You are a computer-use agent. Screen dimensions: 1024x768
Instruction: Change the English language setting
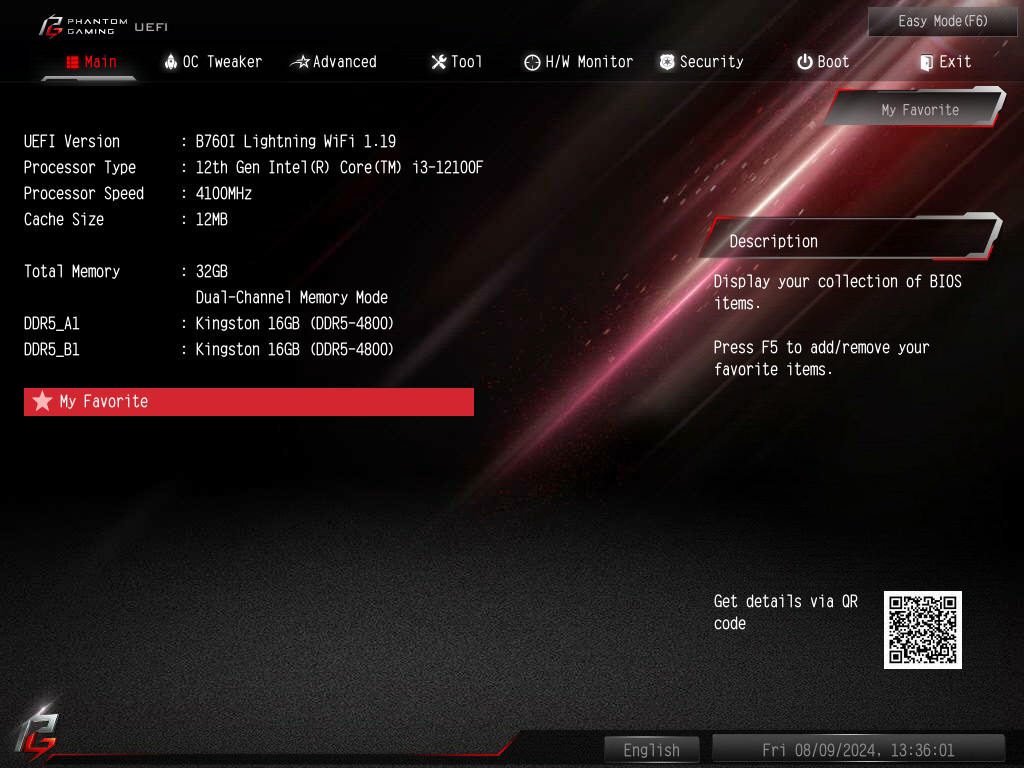[651, 750]
